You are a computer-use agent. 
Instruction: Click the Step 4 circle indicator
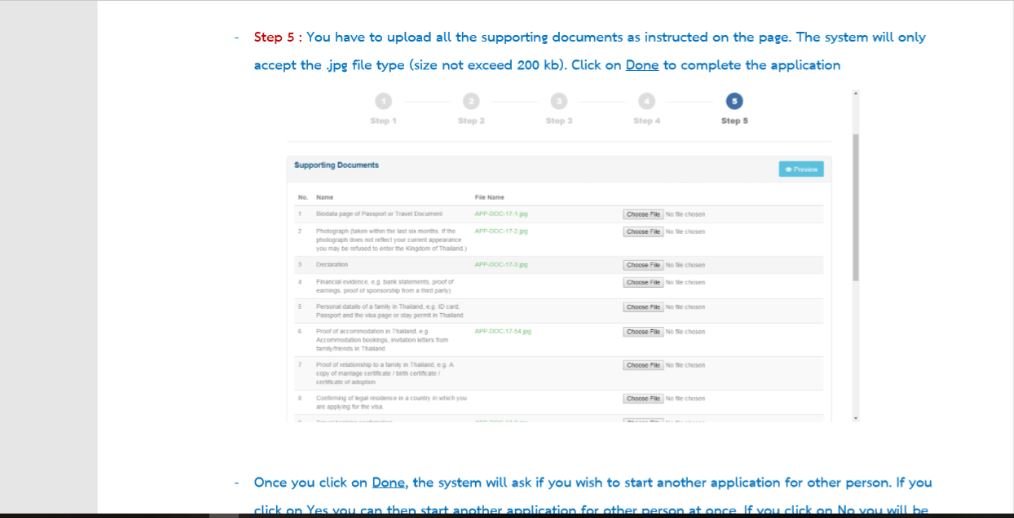pos(646,101)
